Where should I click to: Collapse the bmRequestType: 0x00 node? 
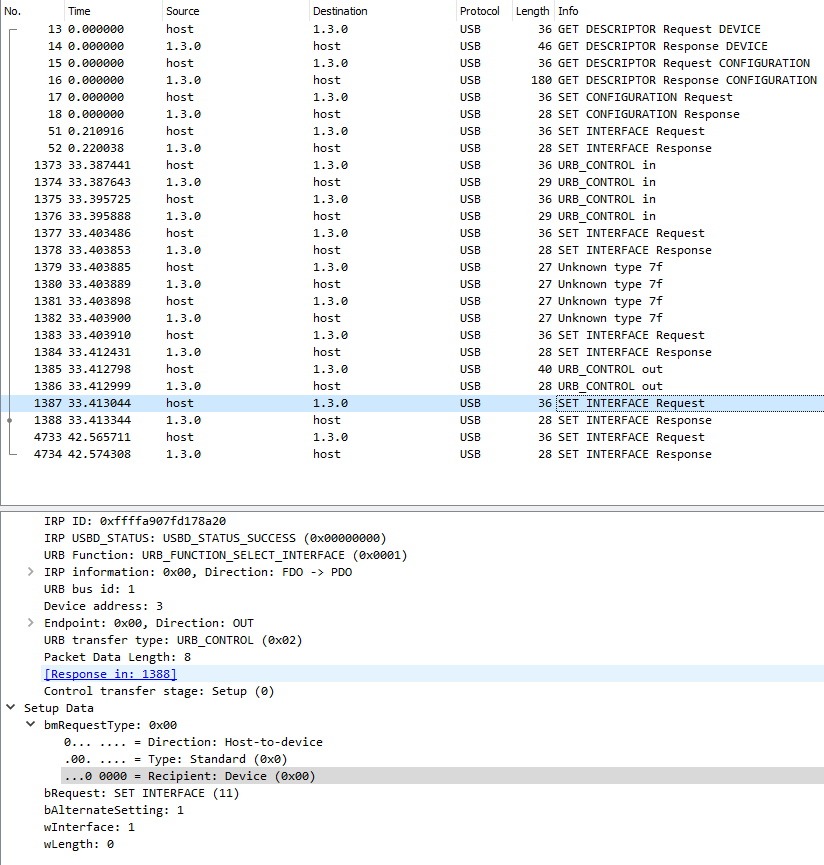(x=31, y=724)
